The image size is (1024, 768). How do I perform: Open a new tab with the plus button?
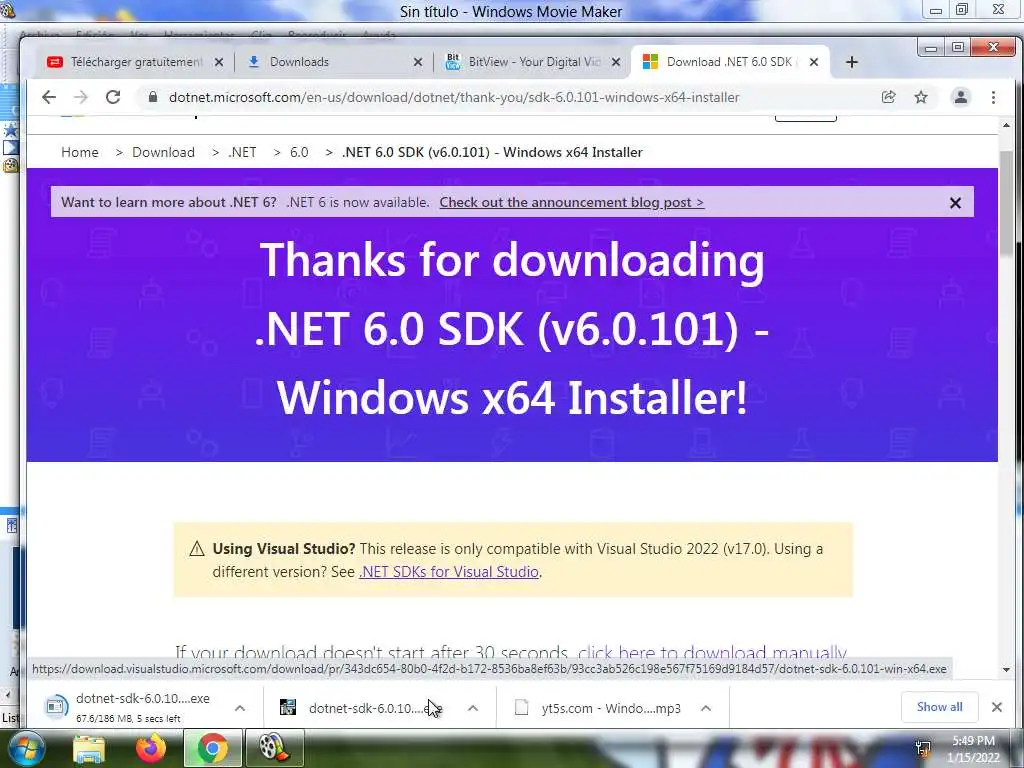coord(852,62)
